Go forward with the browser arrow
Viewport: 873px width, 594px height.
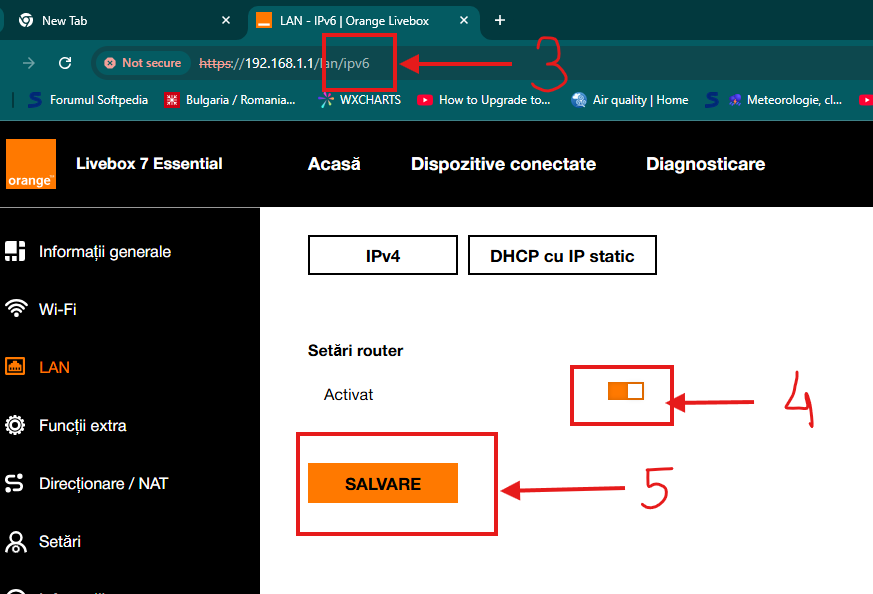[x=28, y=63]
